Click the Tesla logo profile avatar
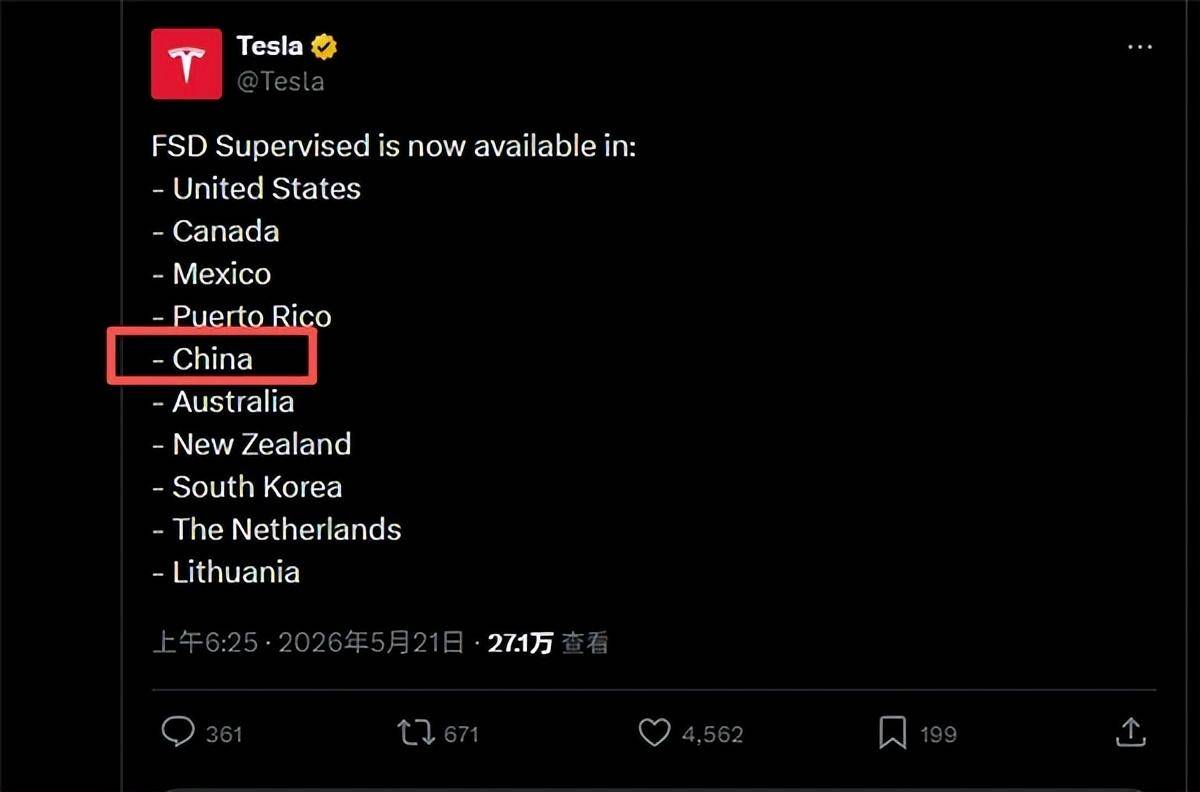Viewport: 1200px width, 792px height. tap(186, 64)
